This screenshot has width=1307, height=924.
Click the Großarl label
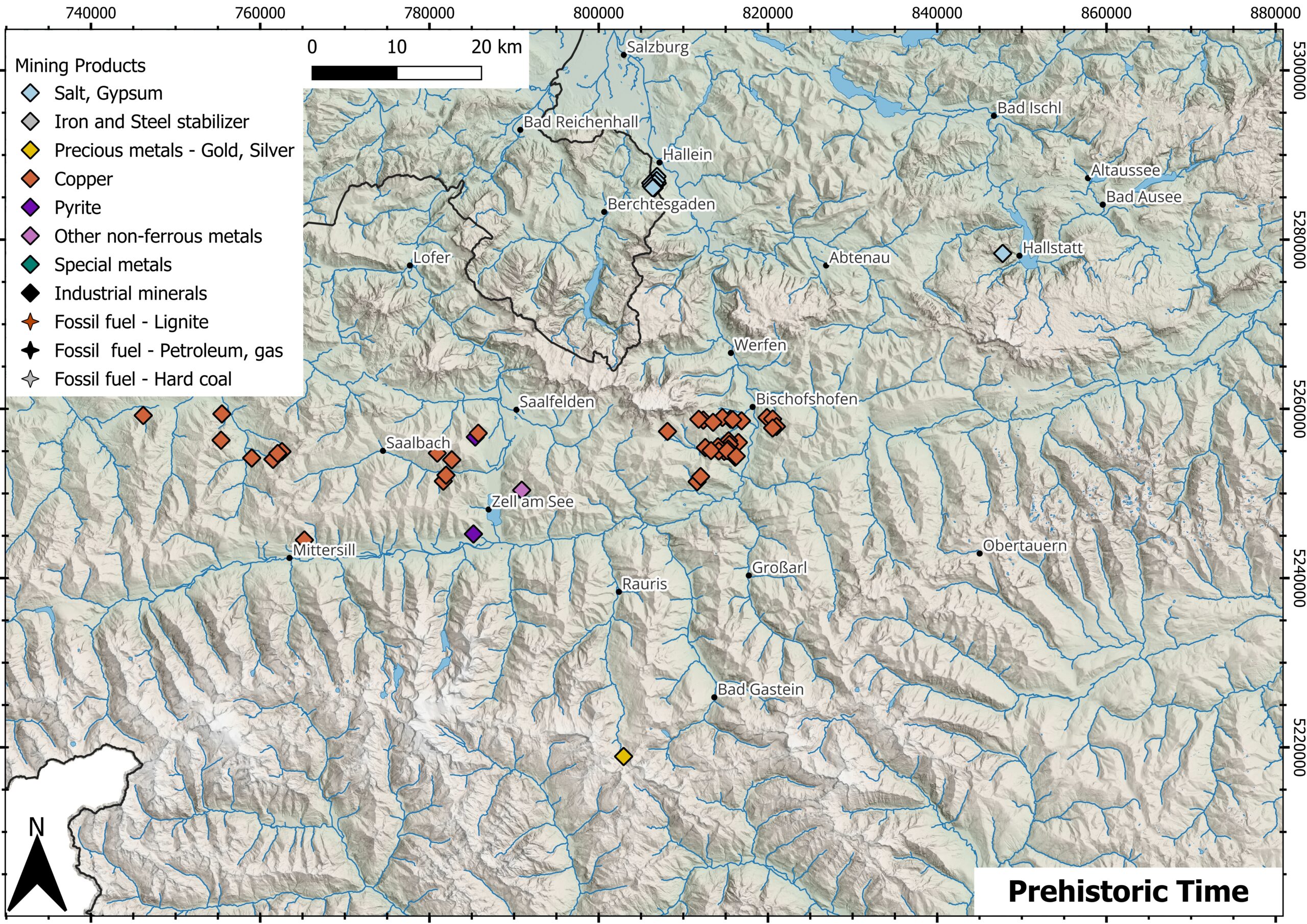point(779,568)
